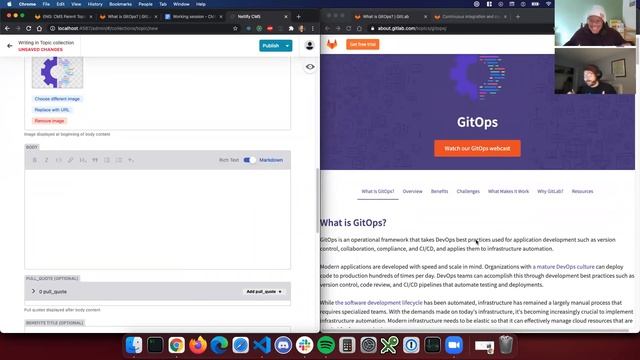This screenshot has height=360, width=640.
Task: Open the History menu in the menu bar
Action: [95, 4]
